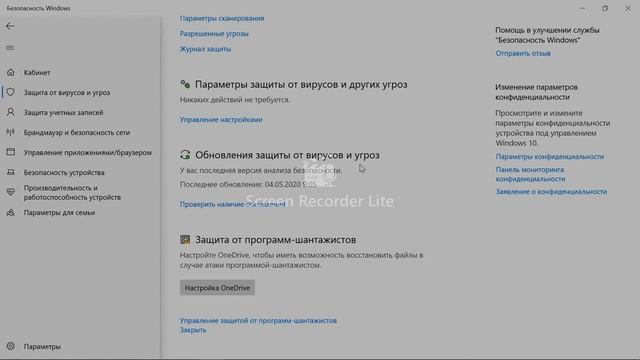Click heading Параметры защиты от вирусов и других угроз
Screen dimensions: 640x360
click(301, 84)
